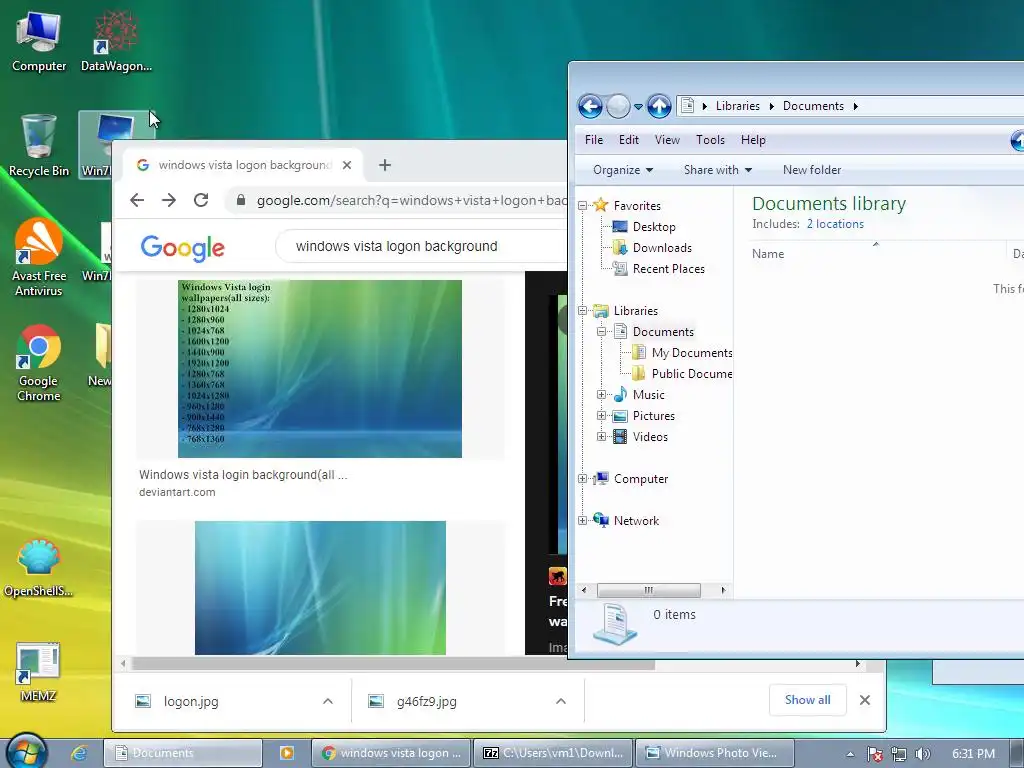The height and width of the screenshot is (768, 1024).
Task: Click Explorer navigation pane horizontal scrollbar
Action: (x=648, y=590)
